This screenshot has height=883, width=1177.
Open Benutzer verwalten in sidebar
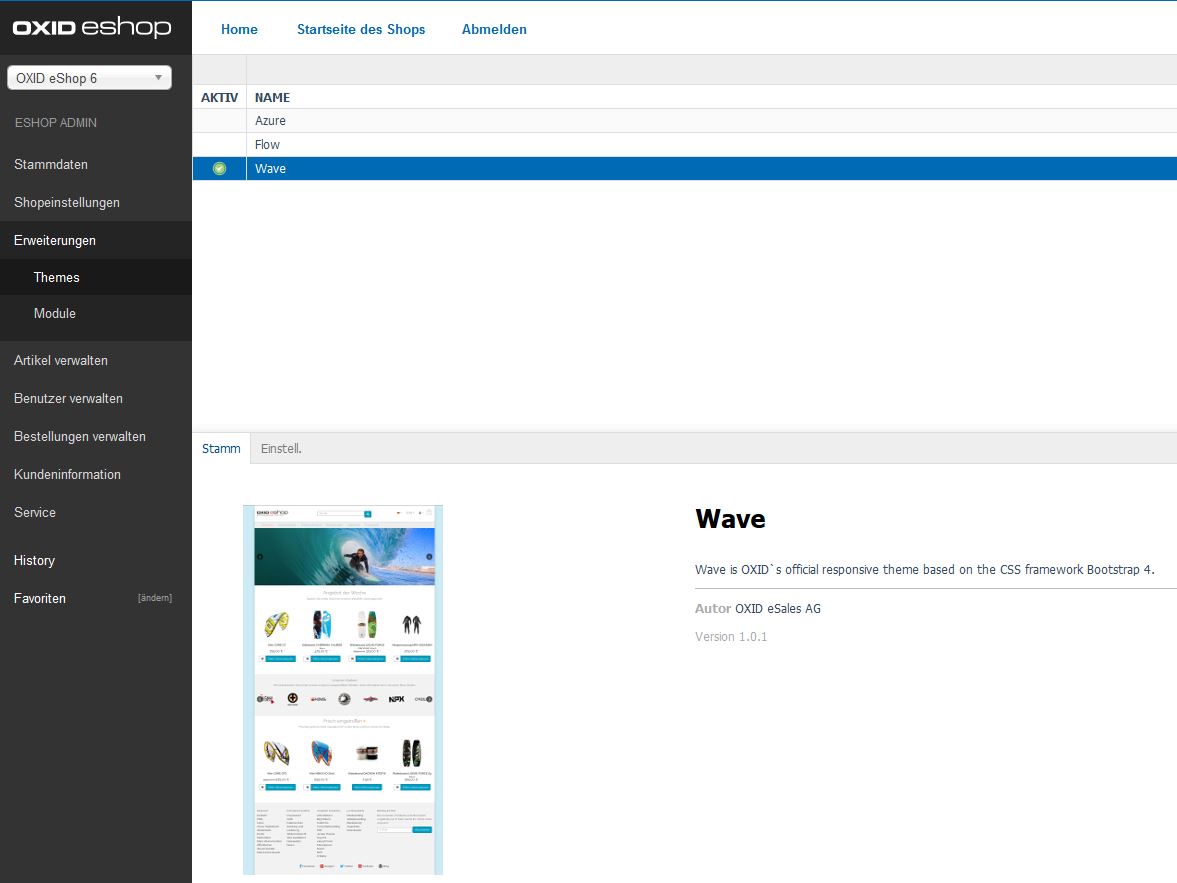(x=68, y=398)
